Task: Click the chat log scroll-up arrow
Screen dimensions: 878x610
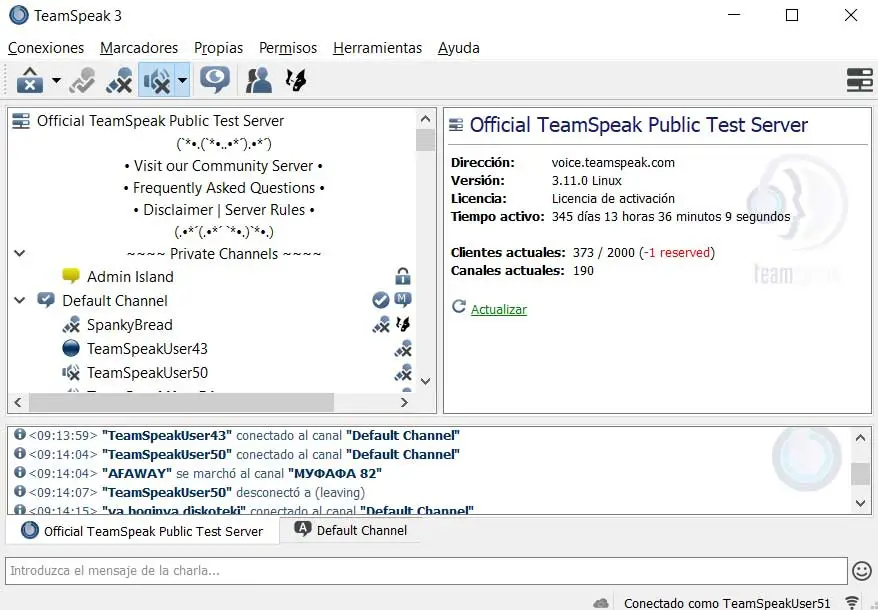Action: point(861,438)
